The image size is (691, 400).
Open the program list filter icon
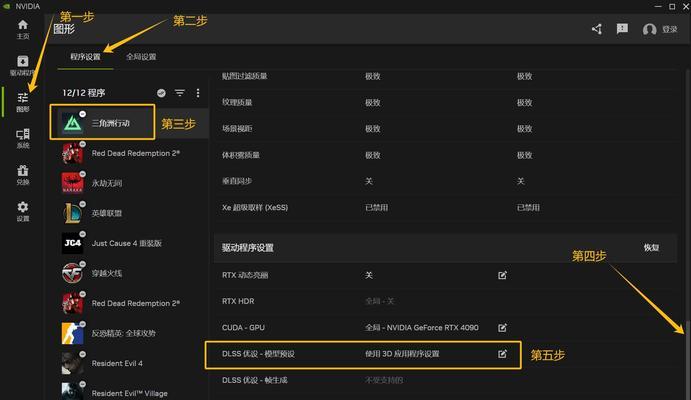[179, 93]
